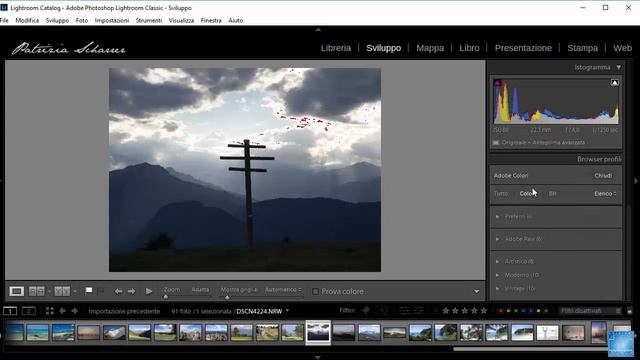Open the Modifica menu

[x=27, y=20]
